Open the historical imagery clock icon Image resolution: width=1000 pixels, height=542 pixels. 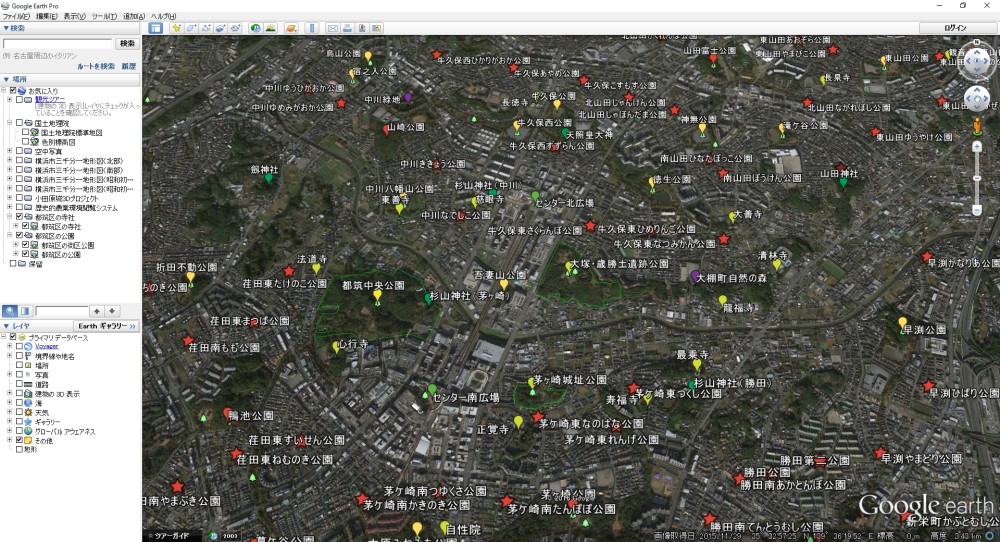[x=256, y=28]
